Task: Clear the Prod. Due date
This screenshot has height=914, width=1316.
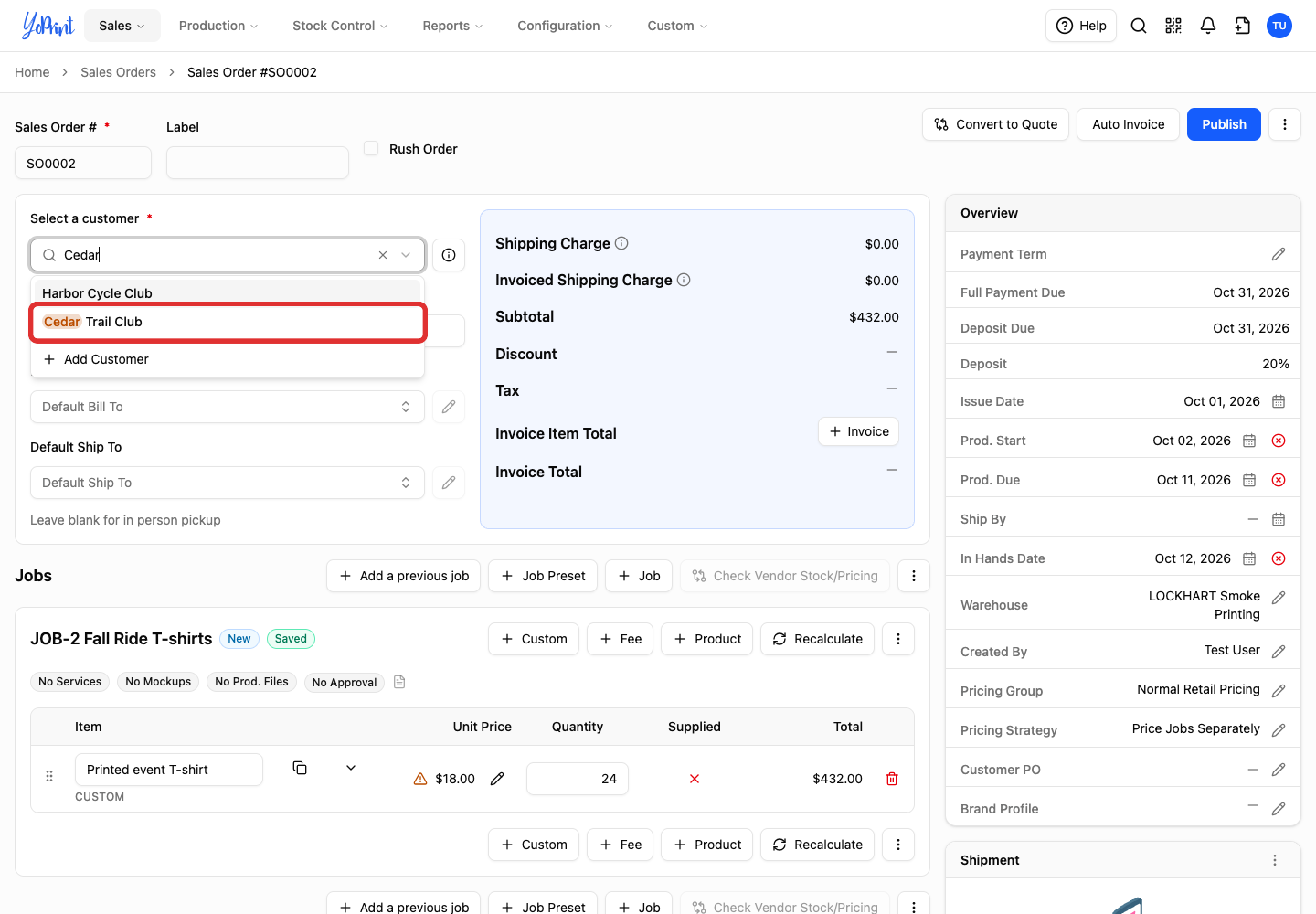Action: (x=1279, y=480)
